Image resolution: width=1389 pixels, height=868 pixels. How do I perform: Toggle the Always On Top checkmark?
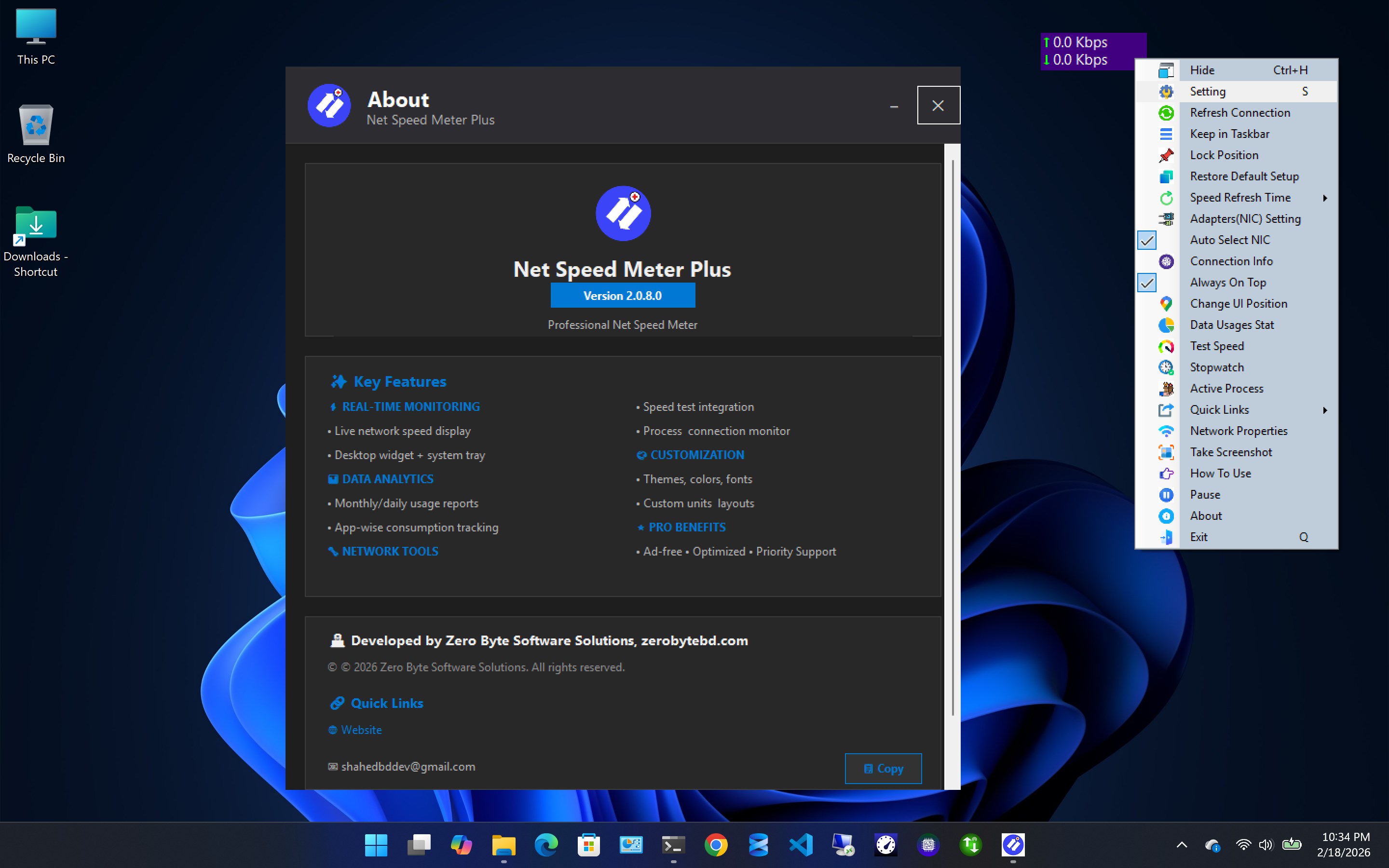point(1147,283)
